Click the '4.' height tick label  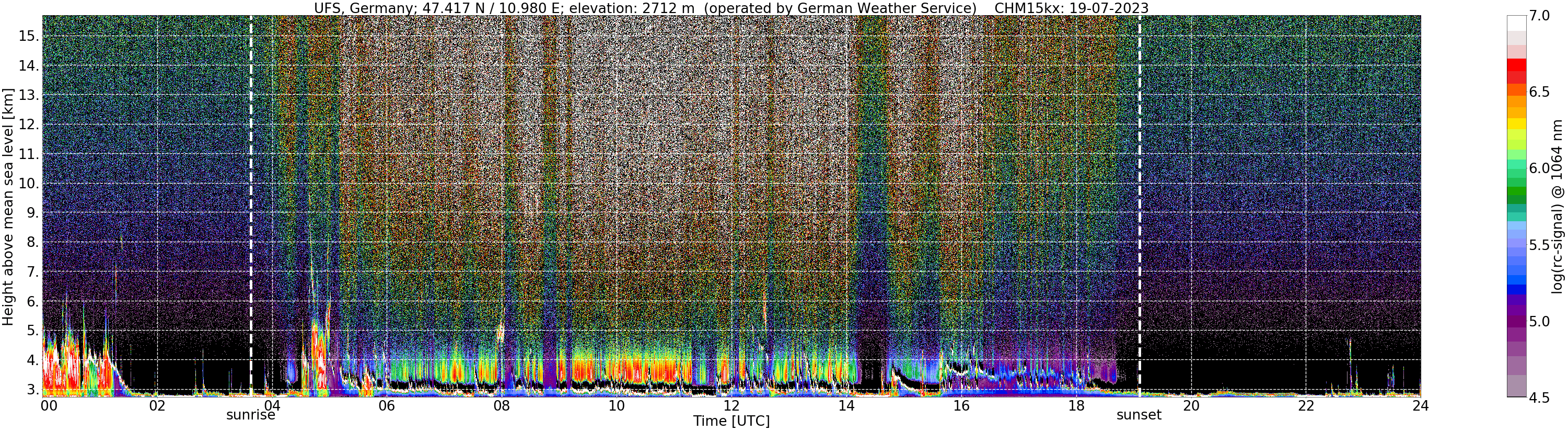tap(33, 360)
